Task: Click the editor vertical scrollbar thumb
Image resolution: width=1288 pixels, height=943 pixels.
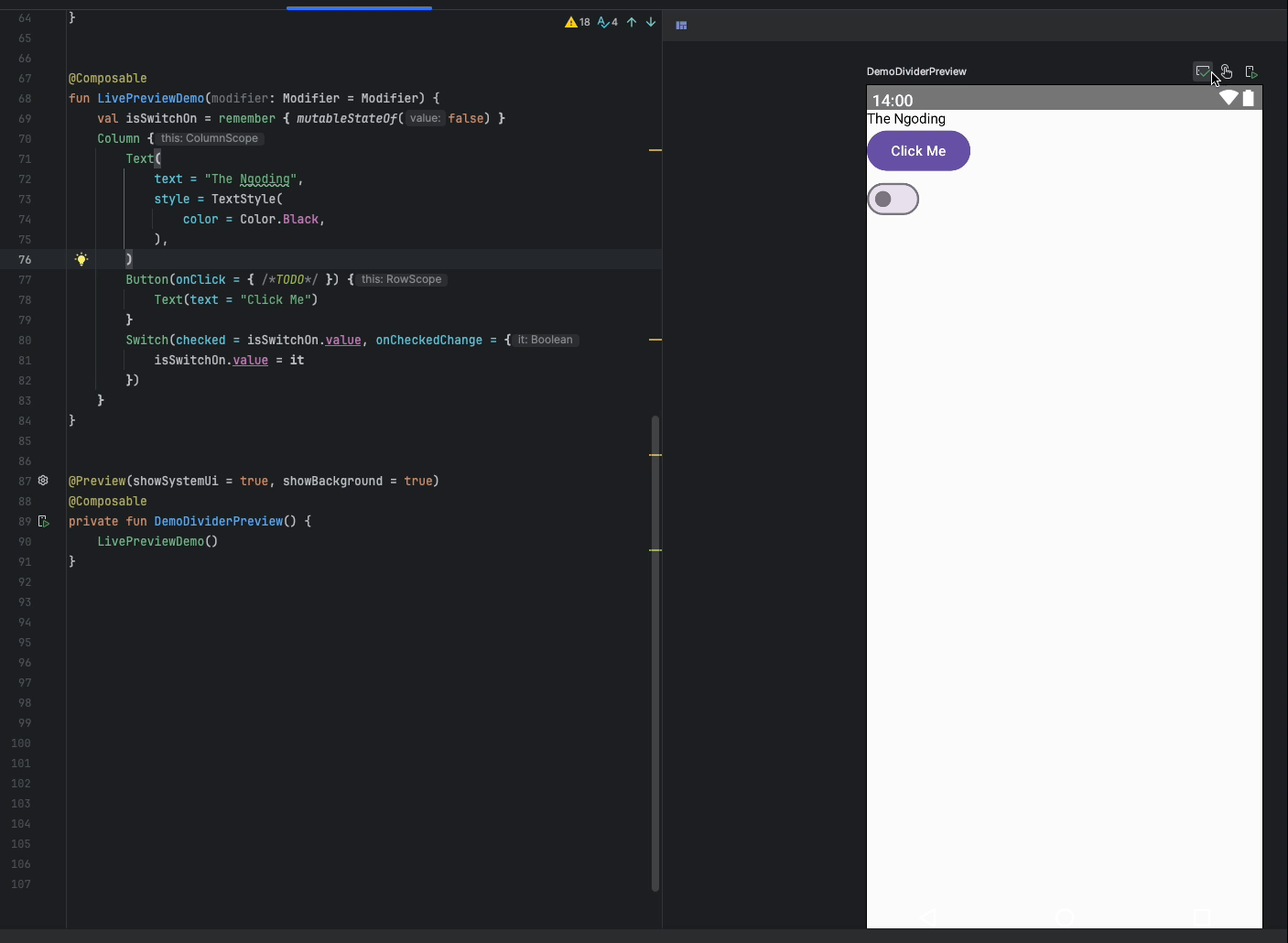Action: 655,652
